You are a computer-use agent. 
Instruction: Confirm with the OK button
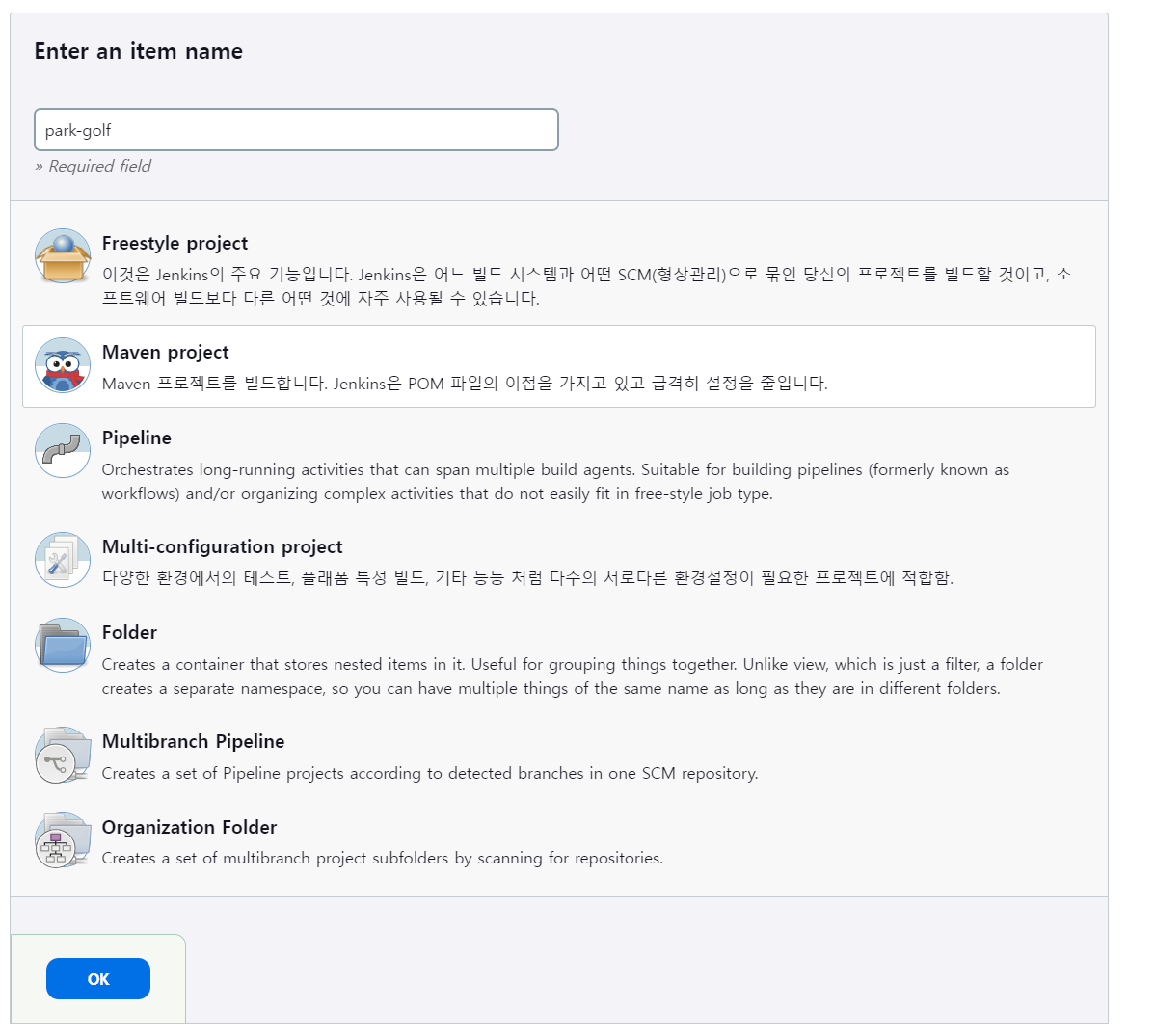(98, 978)
